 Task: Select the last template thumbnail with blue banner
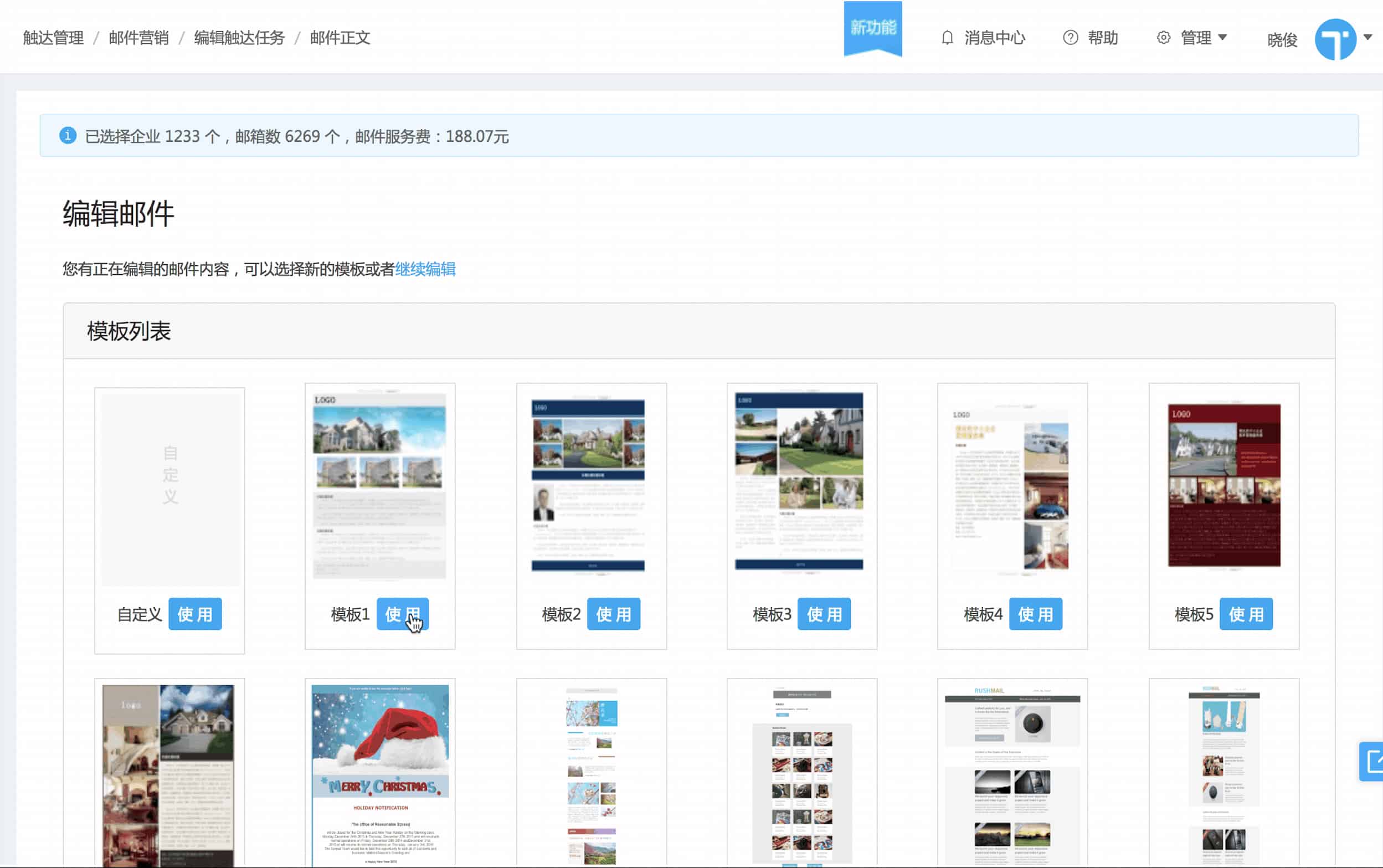point(1223,775)
